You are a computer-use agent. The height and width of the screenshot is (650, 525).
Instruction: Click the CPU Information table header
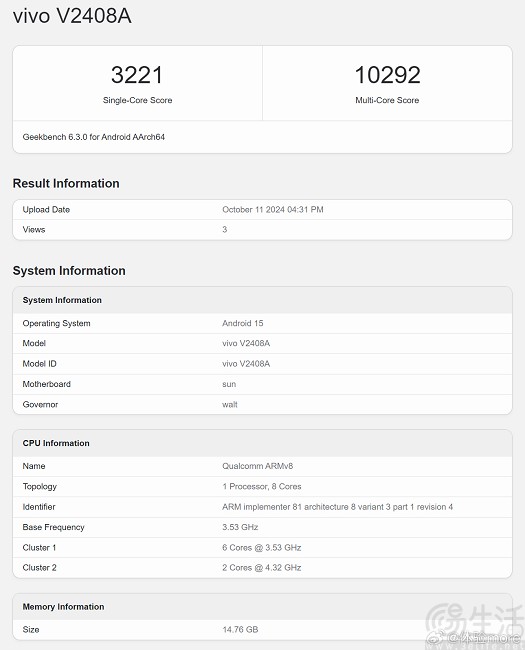(262, 443)
